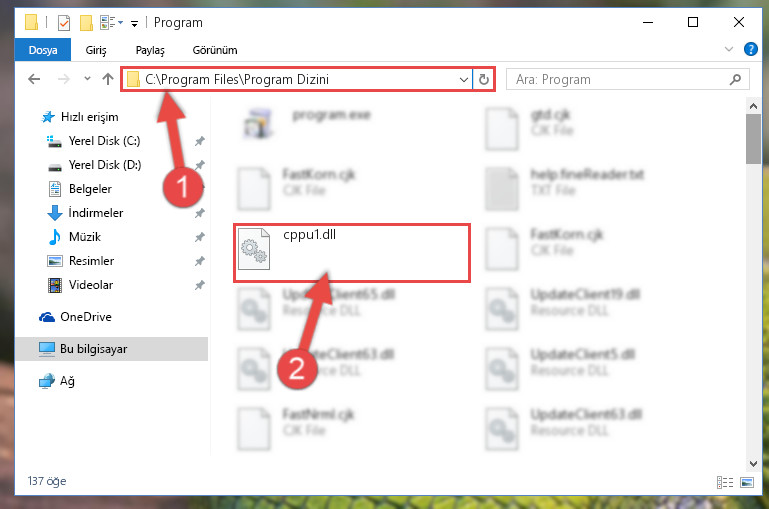Open the Paylaş ribbon tab
Image resolution: width=769 pixels, height=509 pixels.
(x=150, y=50)
